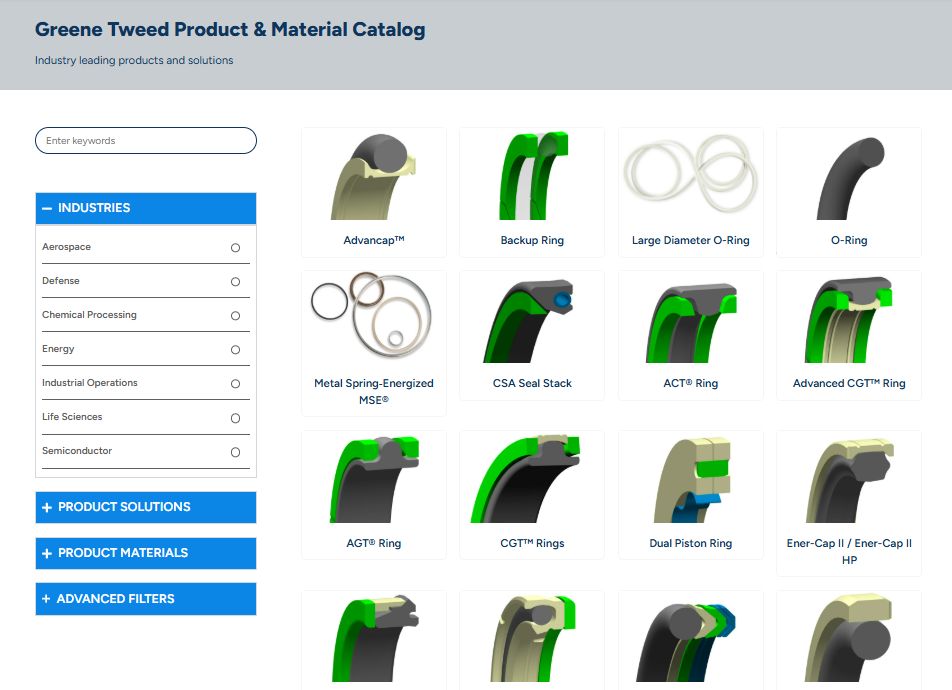This screenshot has height=690, width=952.
Task: Open the Metal Spring-Energized MSE® image
Action: (x=373, y=318)
